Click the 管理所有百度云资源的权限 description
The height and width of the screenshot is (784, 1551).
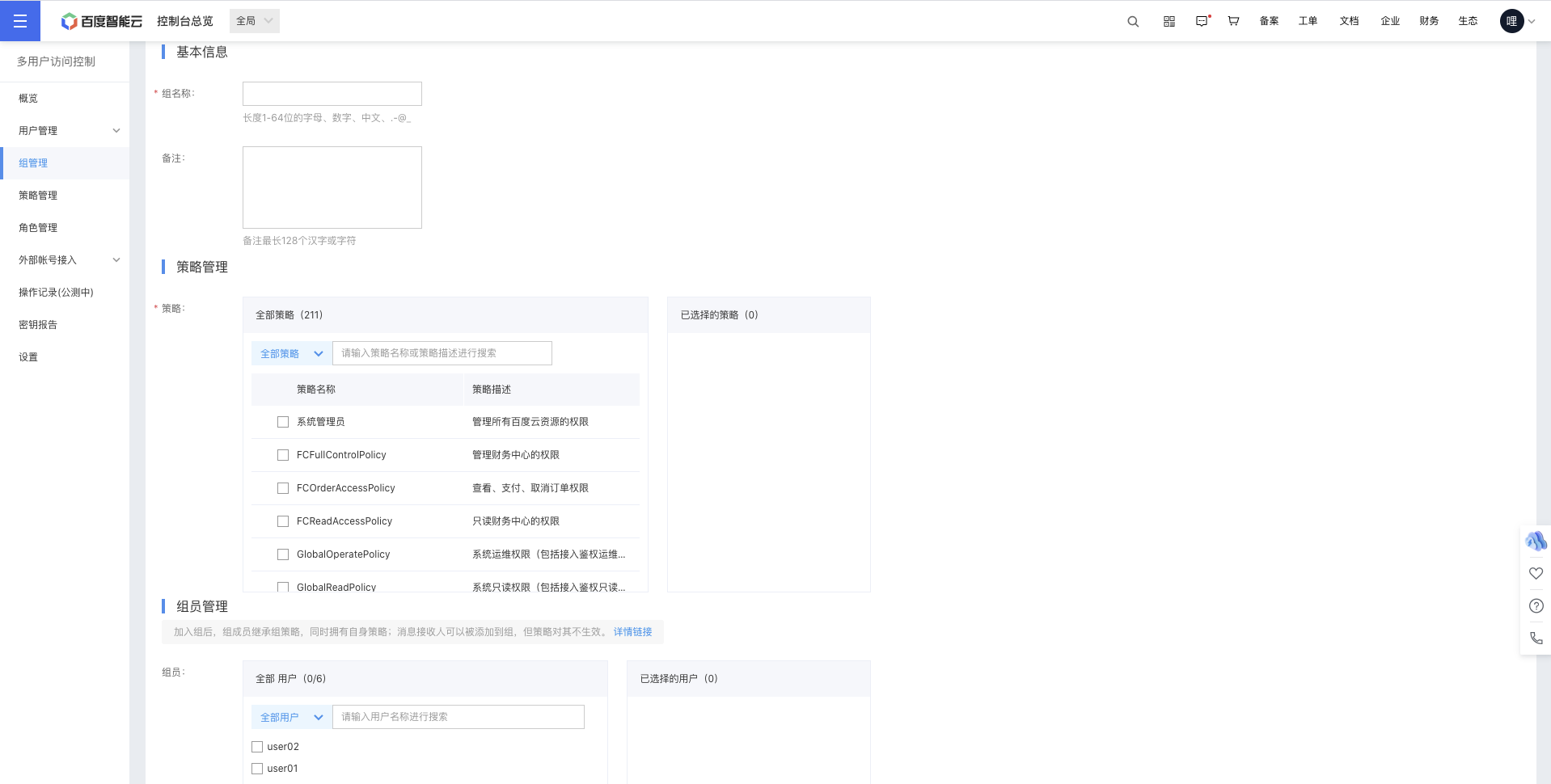click(530, 422)
